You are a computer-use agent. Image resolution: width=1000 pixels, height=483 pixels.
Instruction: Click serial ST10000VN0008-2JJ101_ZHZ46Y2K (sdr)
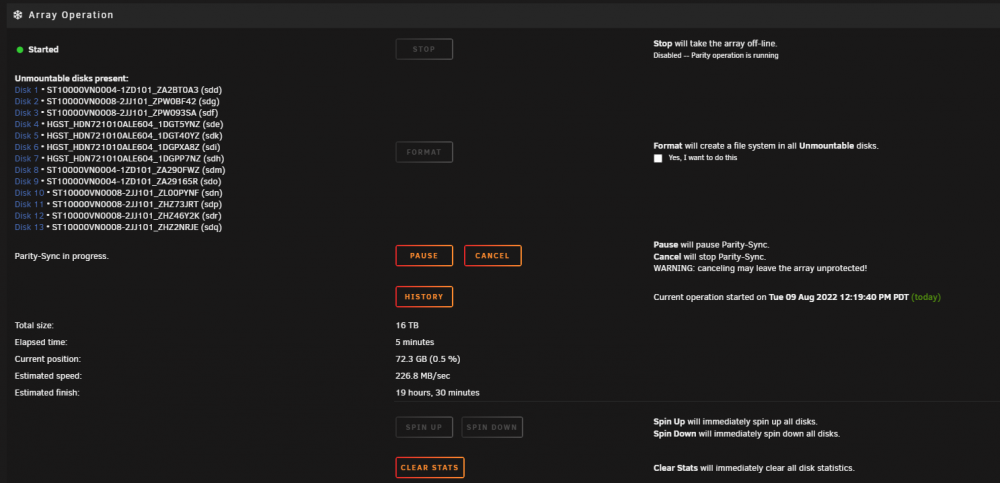[136, 216]
